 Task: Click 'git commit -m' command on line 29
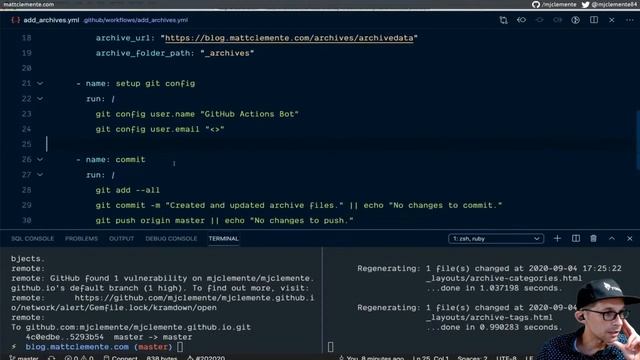[128, 205]
